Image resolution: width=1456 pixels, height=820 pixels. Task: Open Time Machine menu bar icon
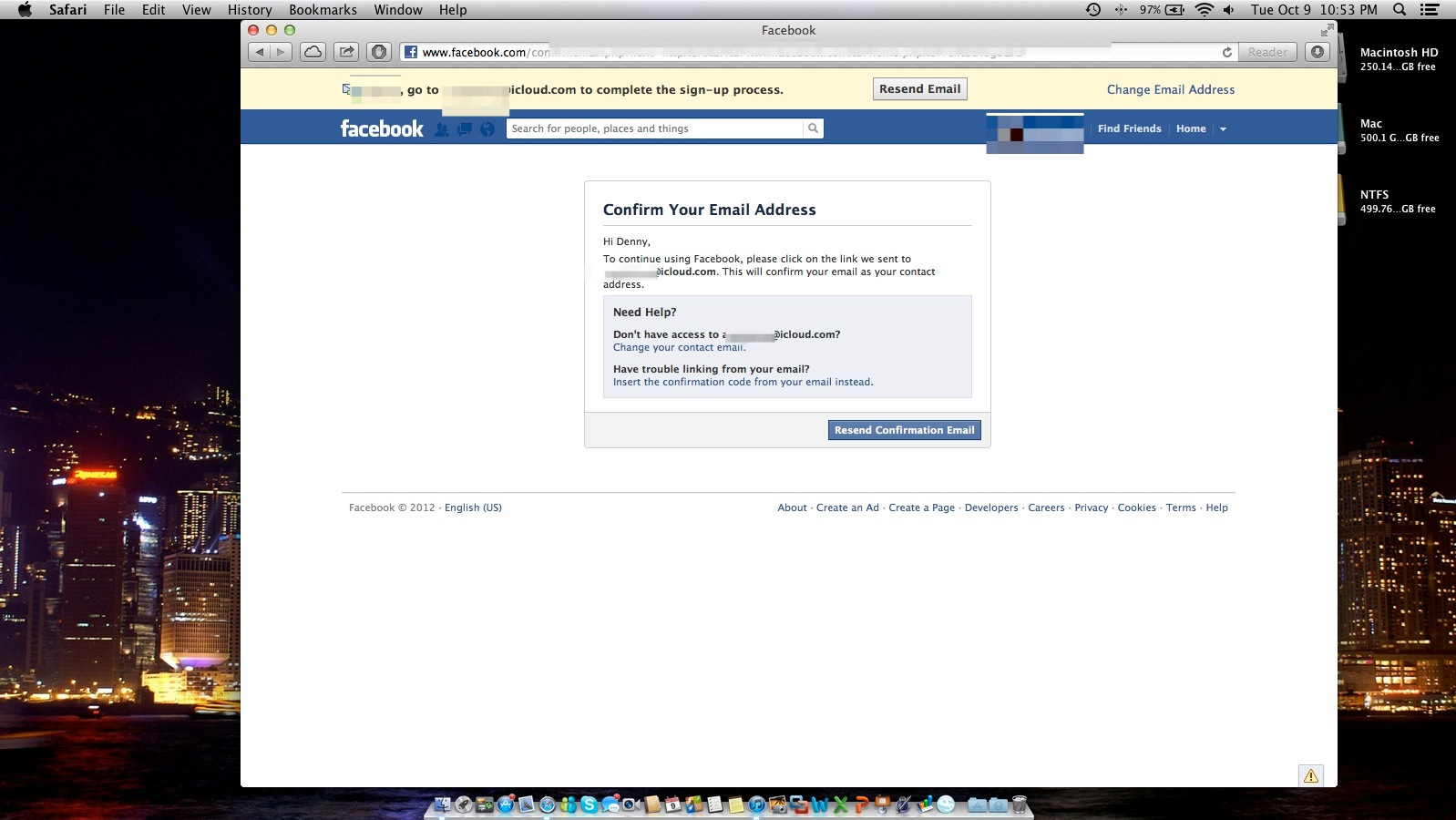tap(1093, 10)
